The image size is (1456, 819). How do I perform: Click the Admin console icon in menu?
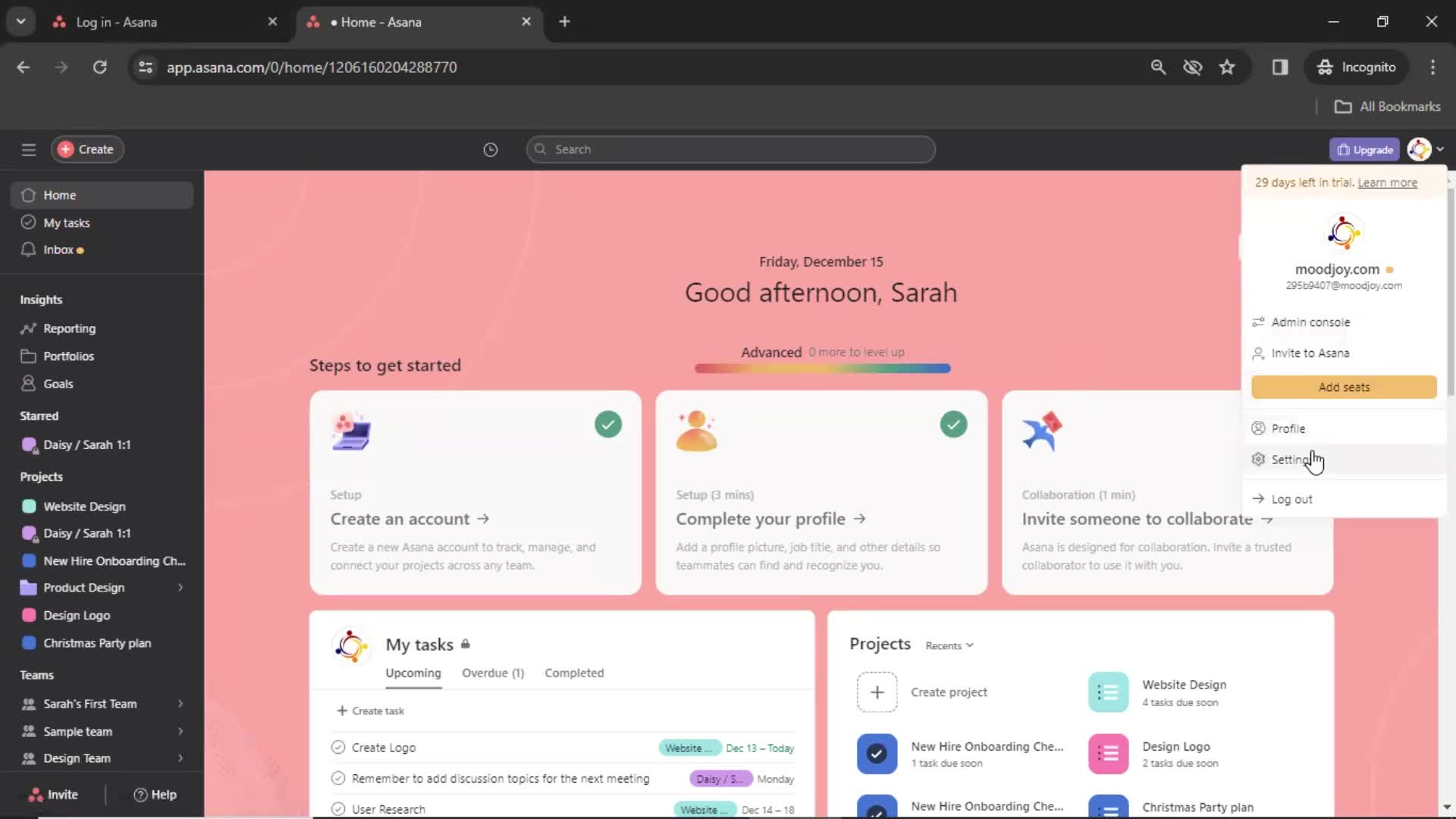1258,322
